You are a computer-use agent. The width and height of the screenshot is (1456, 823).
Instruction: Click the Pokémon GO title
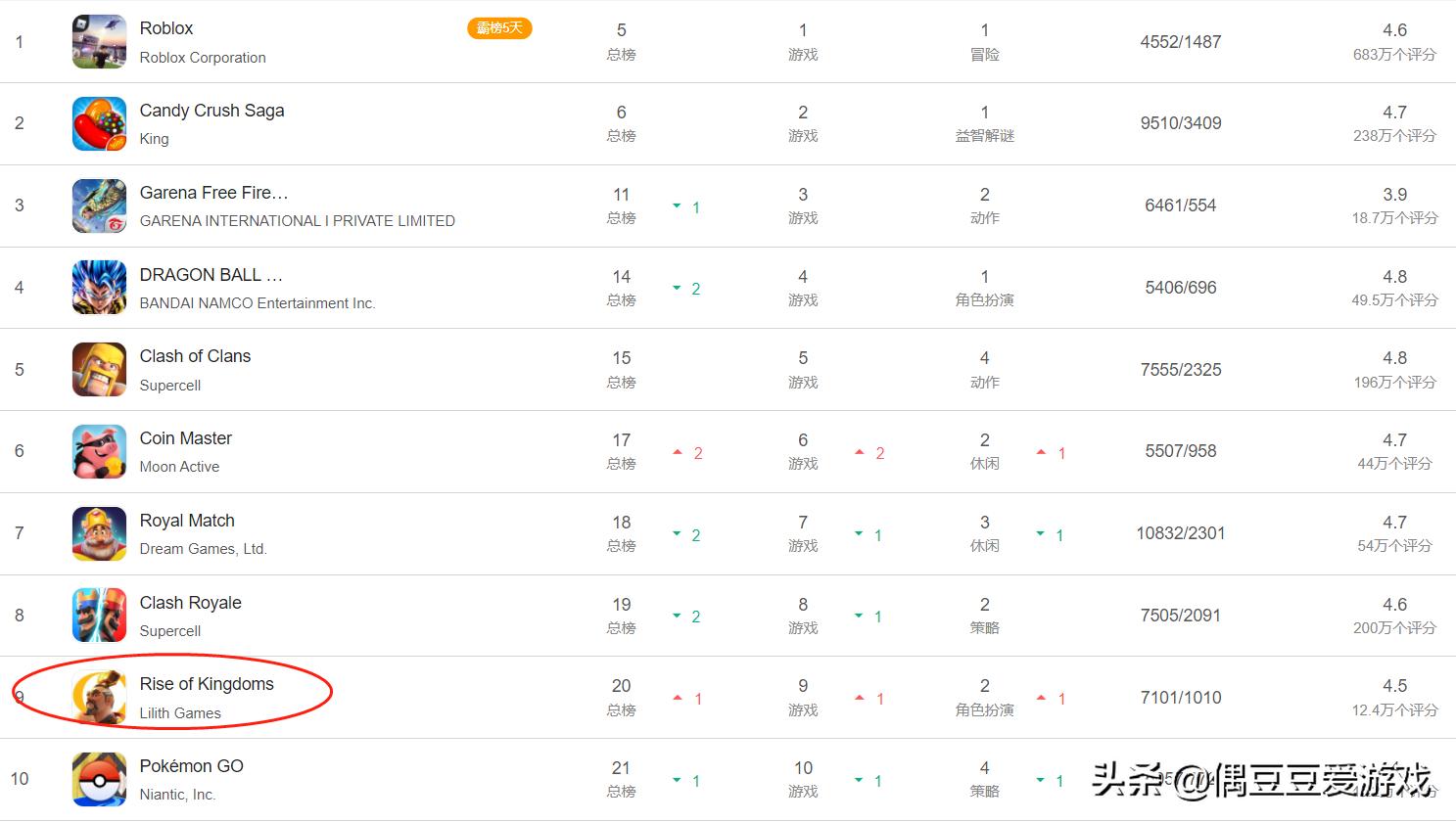[x=192, y=766]
